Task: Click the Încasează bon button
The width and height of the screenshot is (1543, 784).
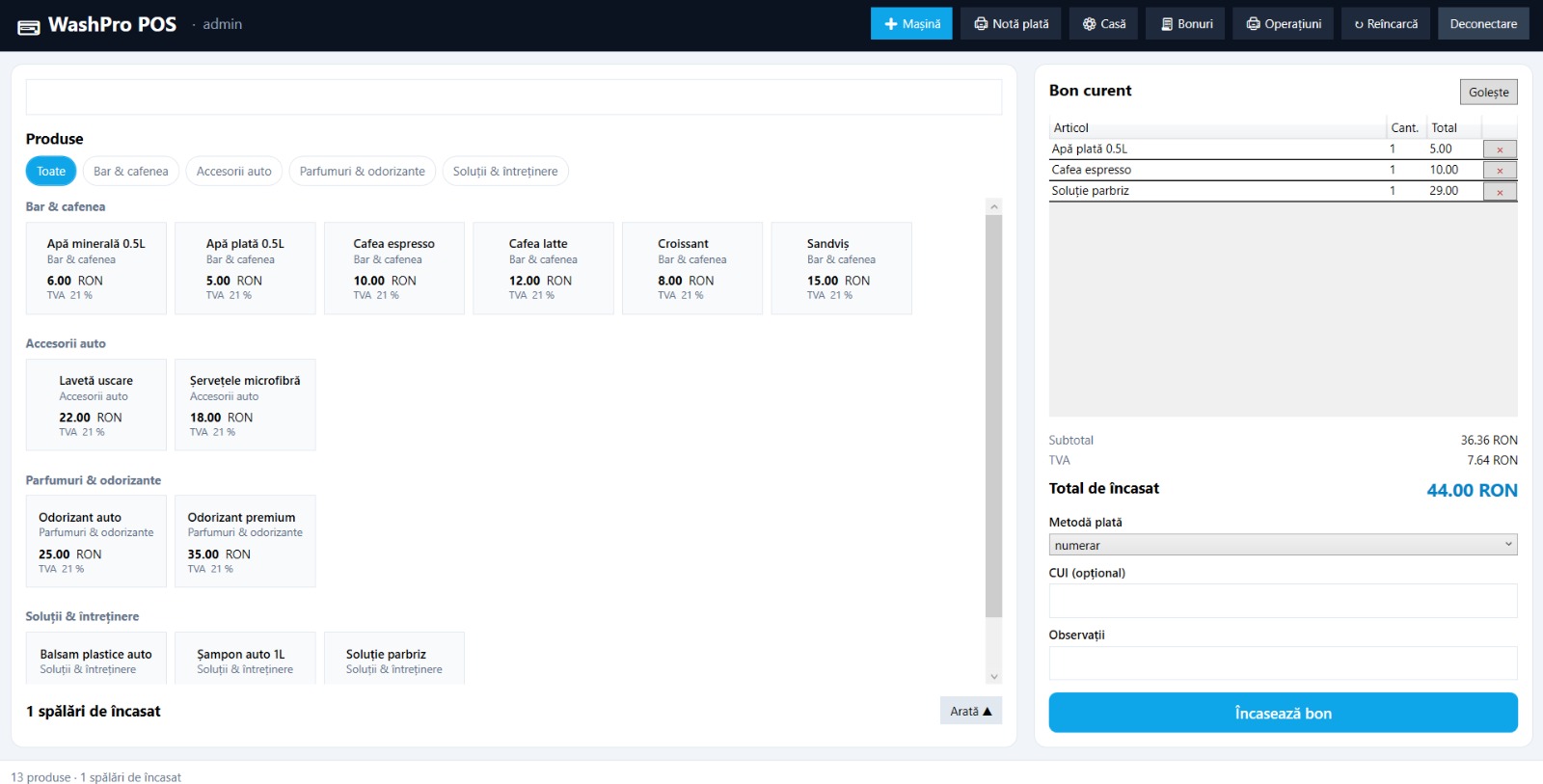Action: 1283,713
